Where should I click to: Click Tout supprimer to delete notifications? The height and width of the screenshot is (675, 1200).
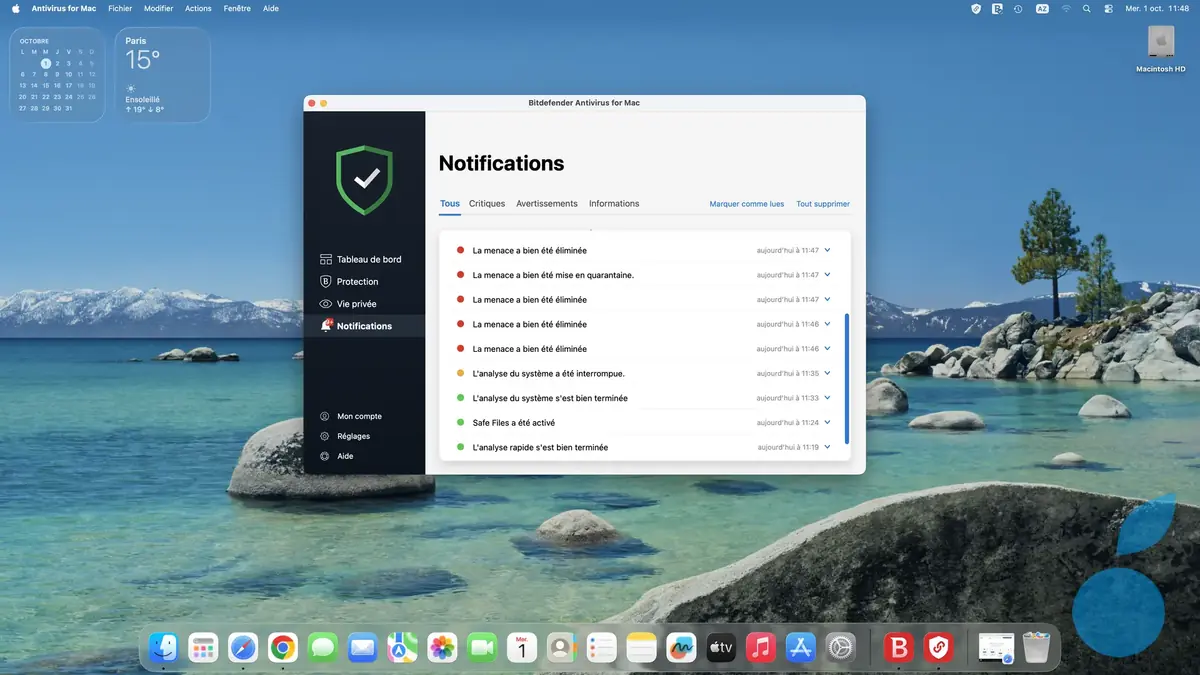pos(822,203)
